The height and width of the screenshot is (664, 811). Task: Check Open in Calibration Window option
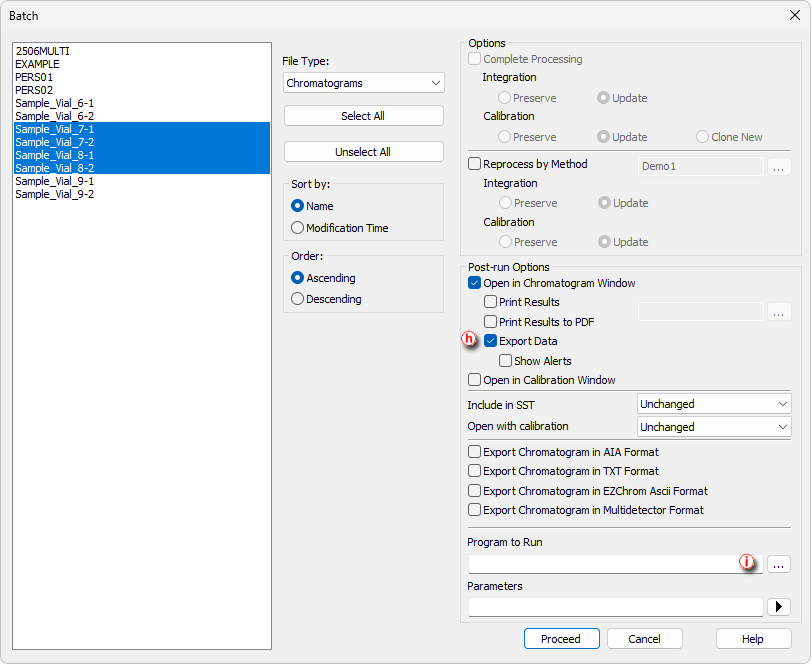click(474, 380)
